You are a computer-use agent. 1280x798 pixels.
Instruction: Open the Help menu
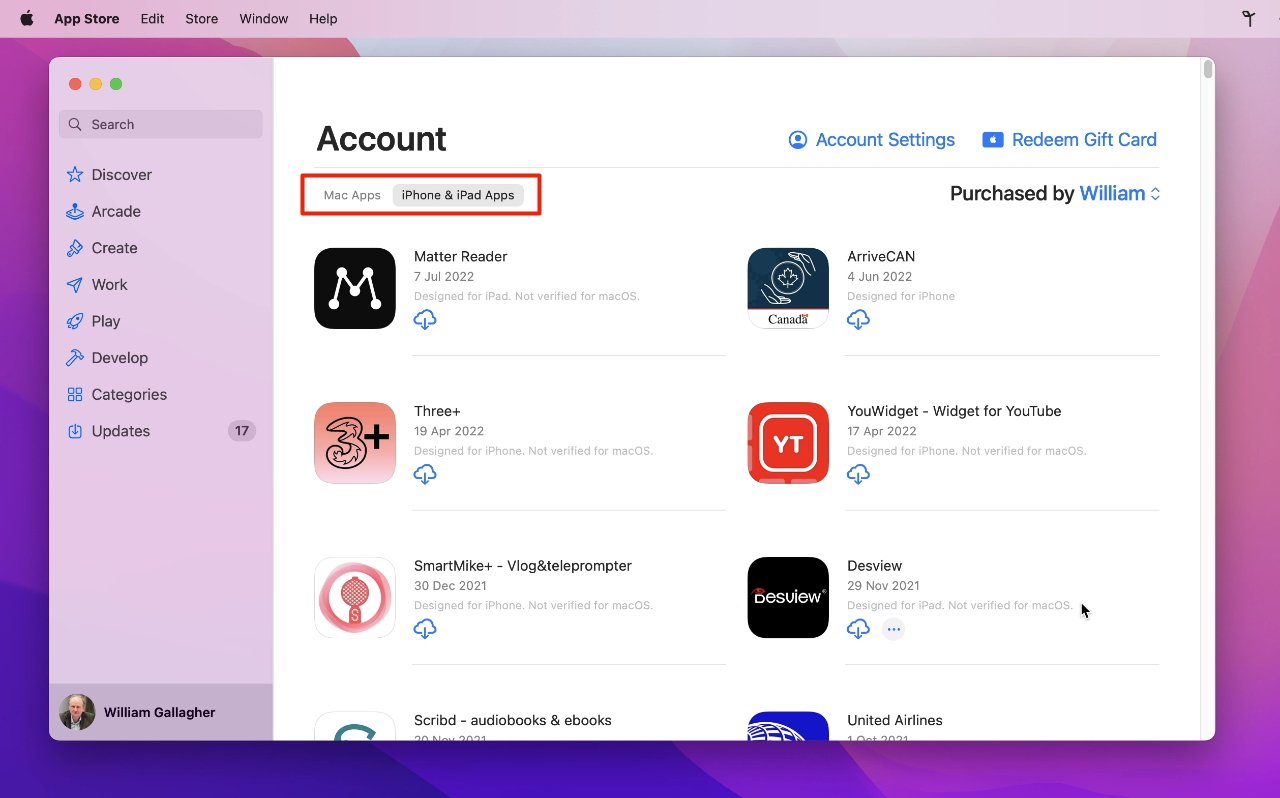[x=323, y=18]
